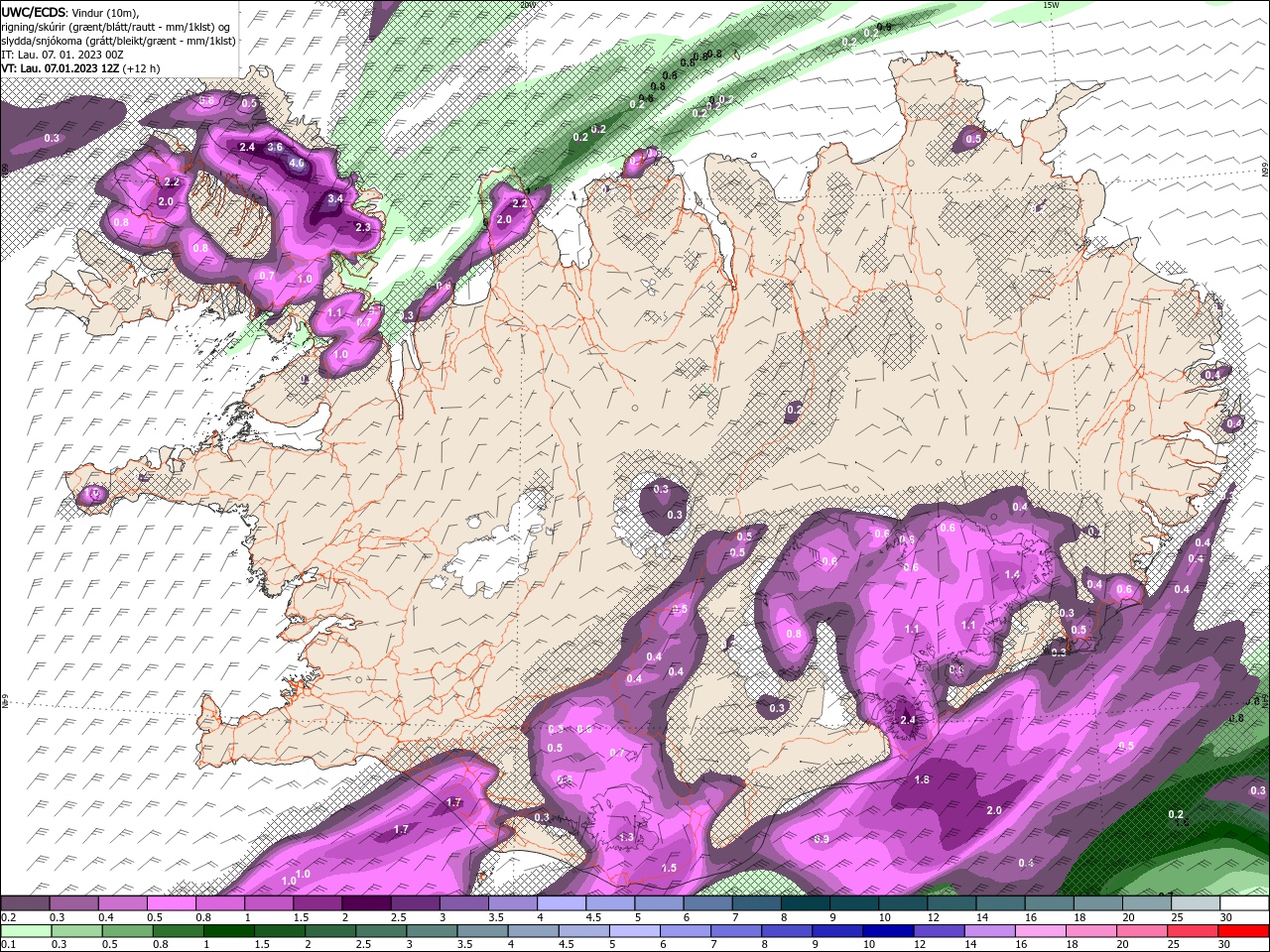Click the 'slydda/snjókoma' legend description line

point(118,40)
